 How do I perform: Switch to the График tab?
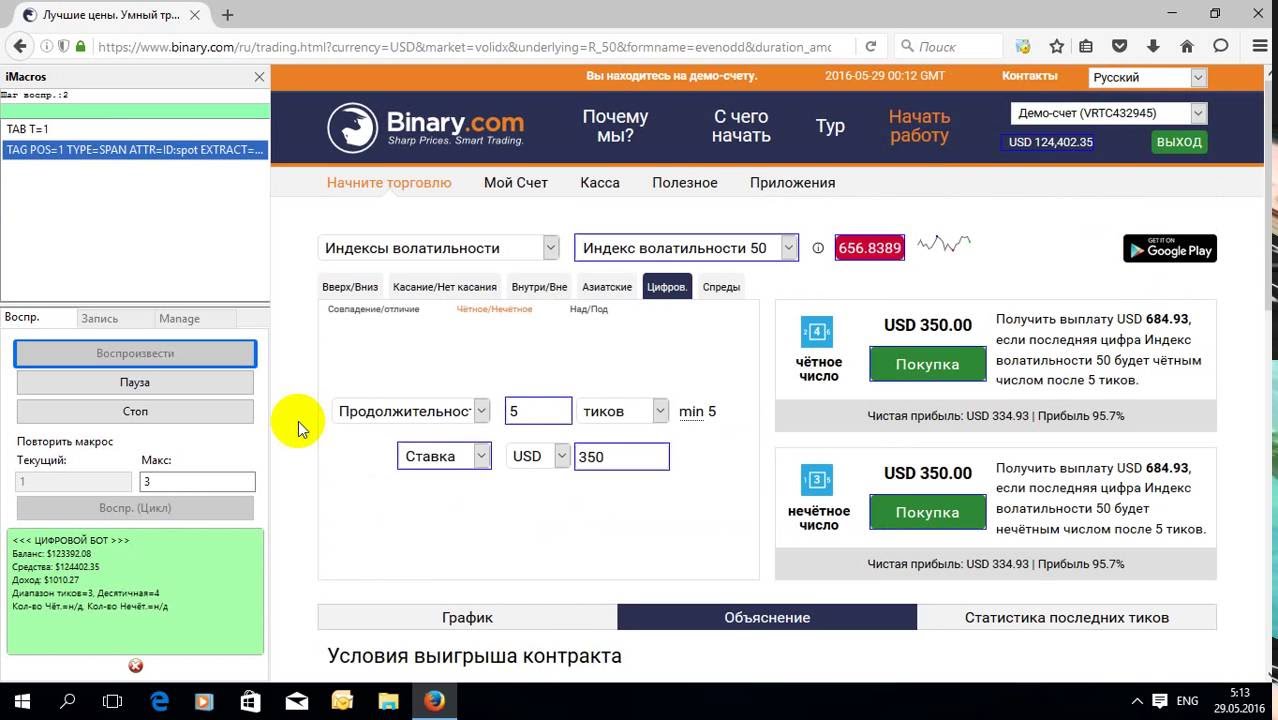click(x=467, y=617)
